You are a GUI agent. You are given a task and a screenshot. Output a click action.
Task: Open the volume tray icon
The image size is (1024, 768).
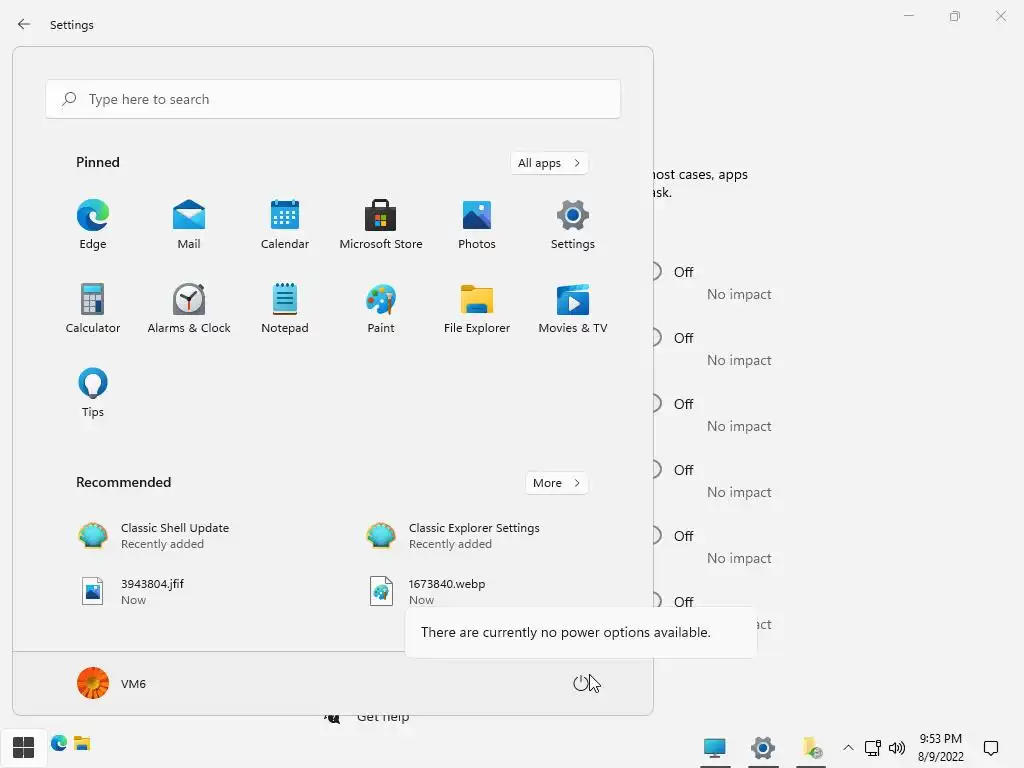[897, 748]
